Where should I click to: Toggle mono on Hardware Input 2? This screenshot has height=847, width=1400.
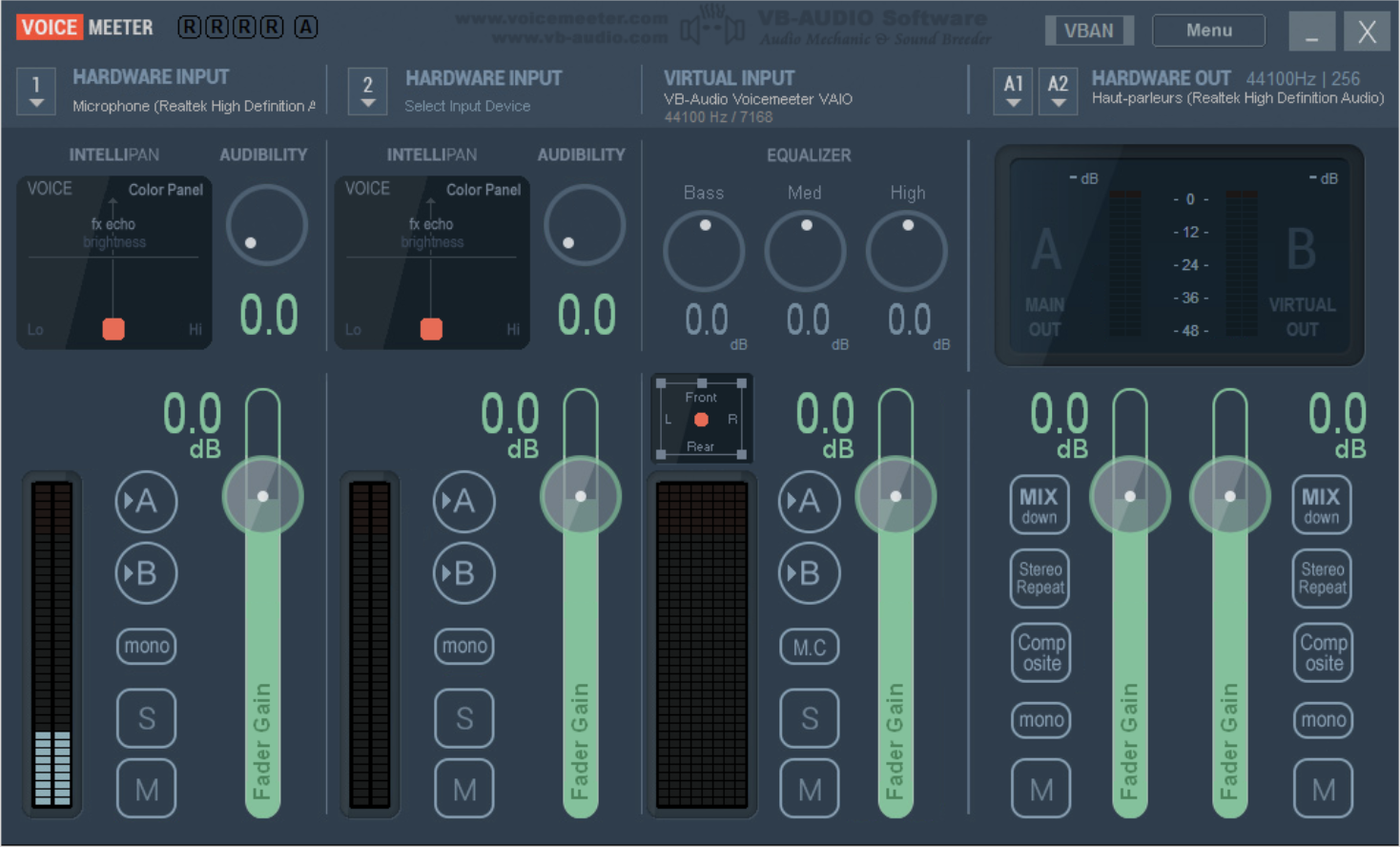pyautogui.click(x=463, y=646)
